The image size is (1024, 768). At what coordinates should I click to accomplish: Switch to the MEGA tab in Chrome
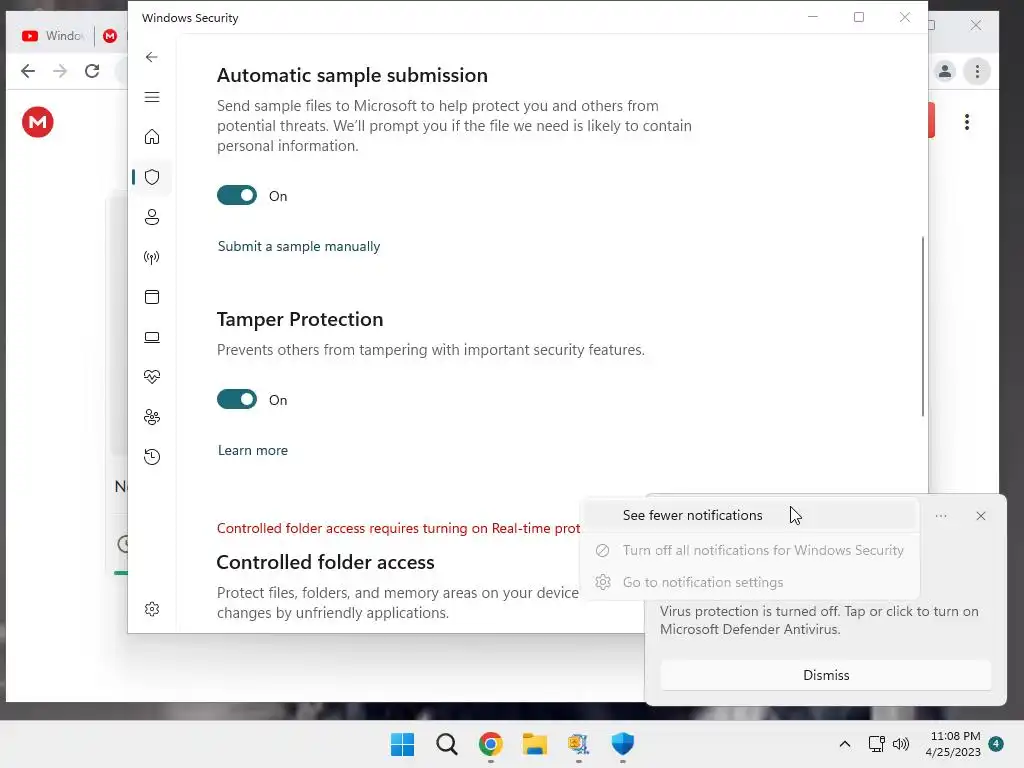click(x=110, y=35)
